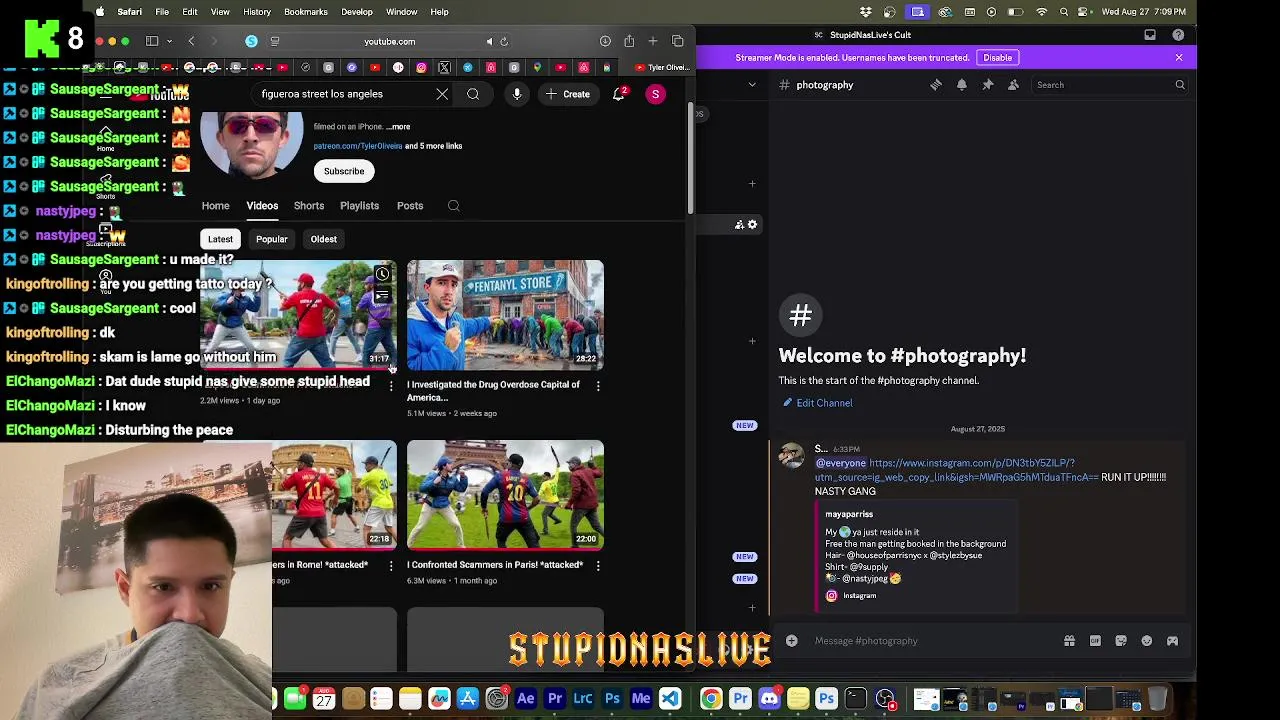Open the YouTube account avatar menu

pyautogui.click(x=655, y=94)
